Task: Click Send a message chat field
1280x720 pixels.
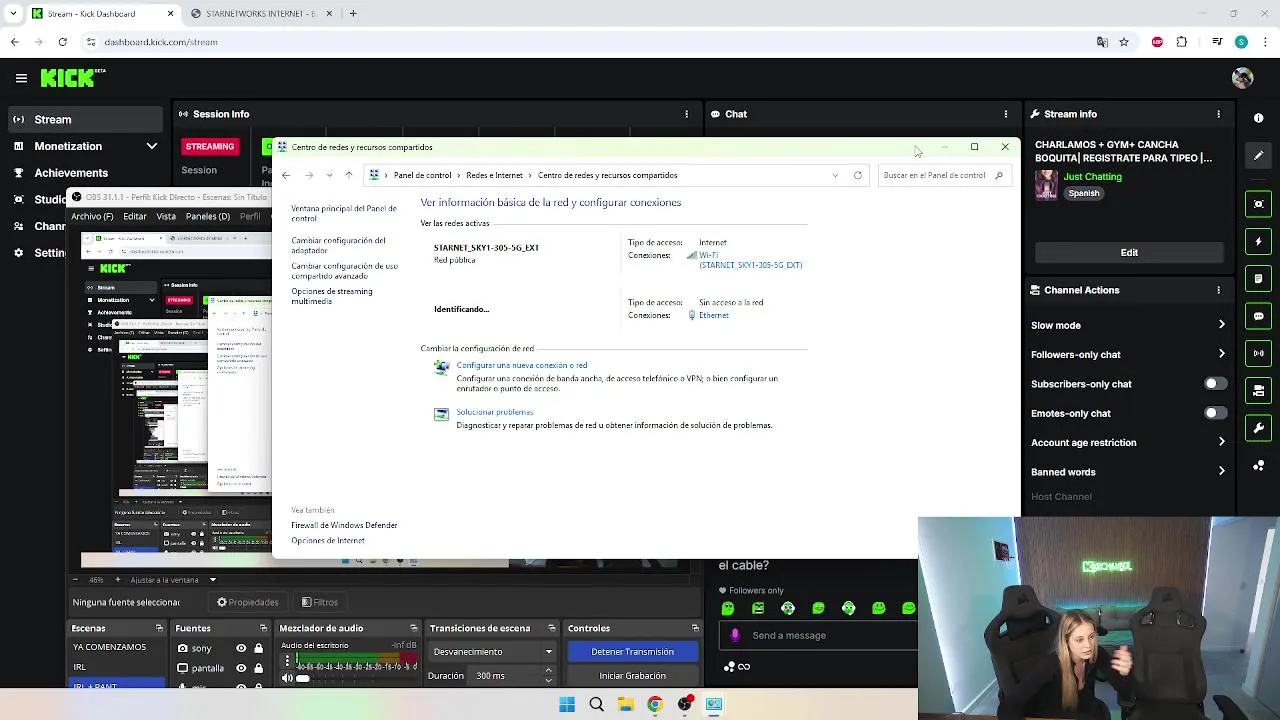Action: pyautogui.click(x=818, y=635)
